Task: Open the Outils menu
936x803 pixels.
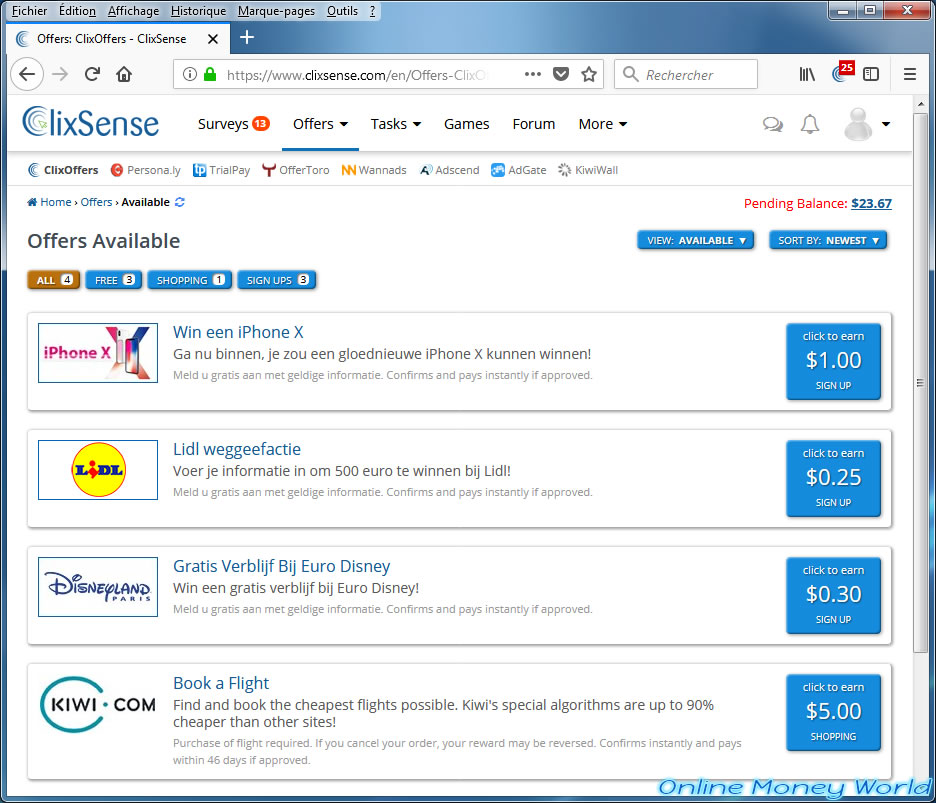Action: [x=342, y=11]
